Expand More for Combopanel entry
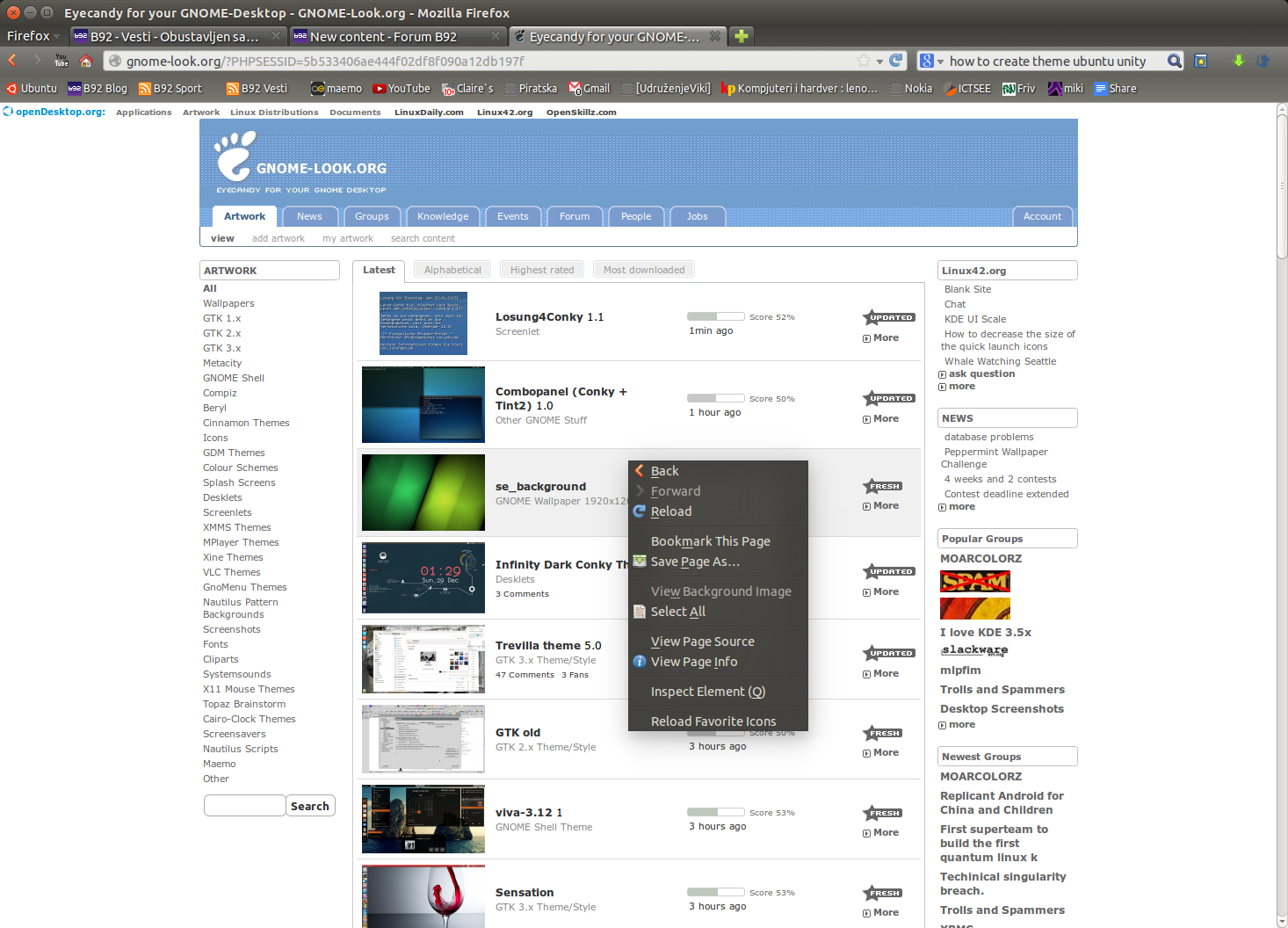The width and height of the screenshot is (1288, 928). coord(880,419)
